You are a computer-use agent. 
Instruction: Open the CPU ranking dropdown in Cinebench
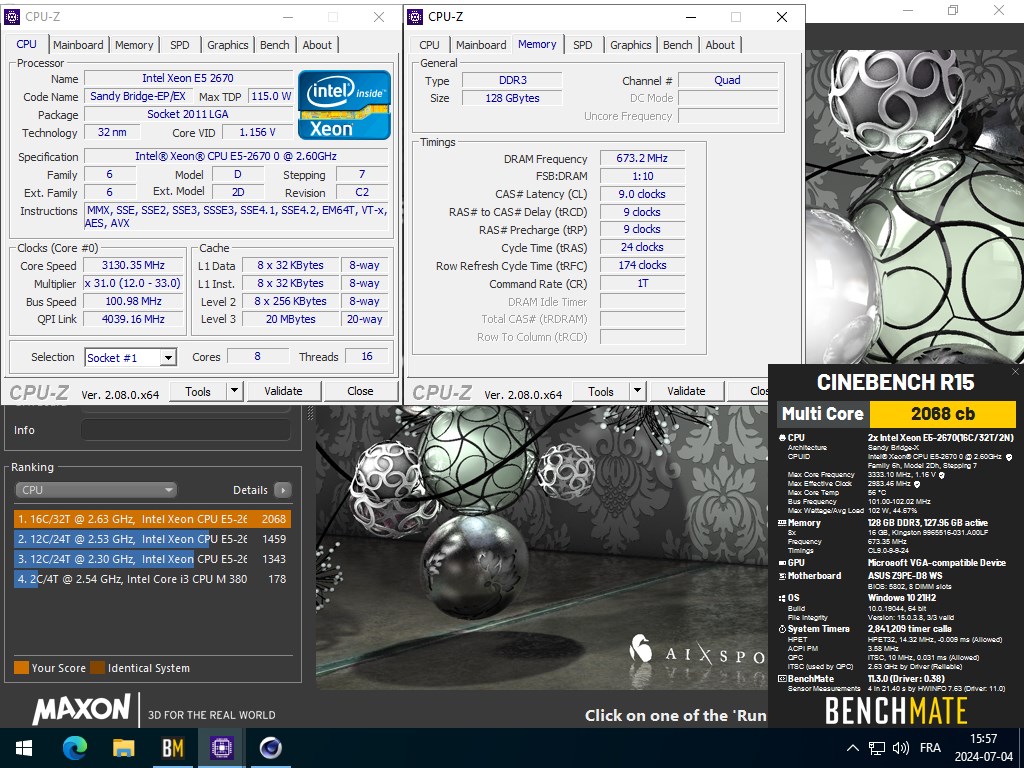tap(96, 490)
